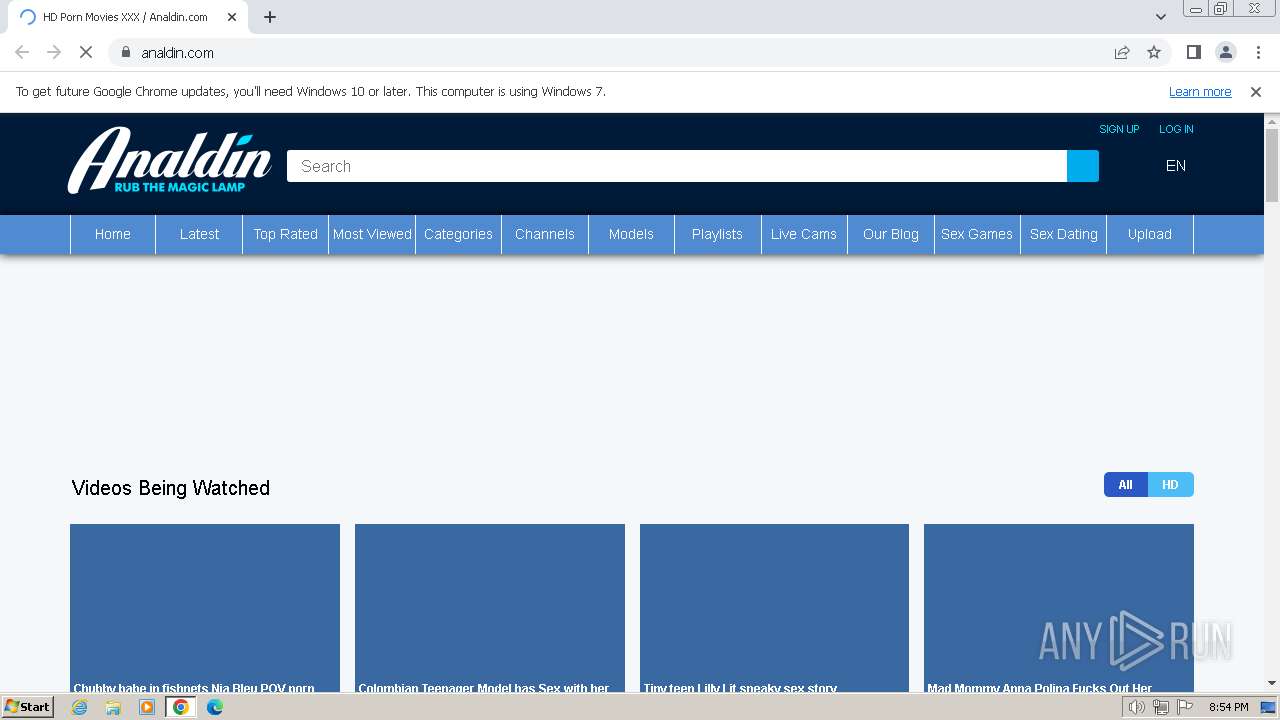
Task: Open the taskbar clock showing 8:54 PM
Action: pos(1228,707)
